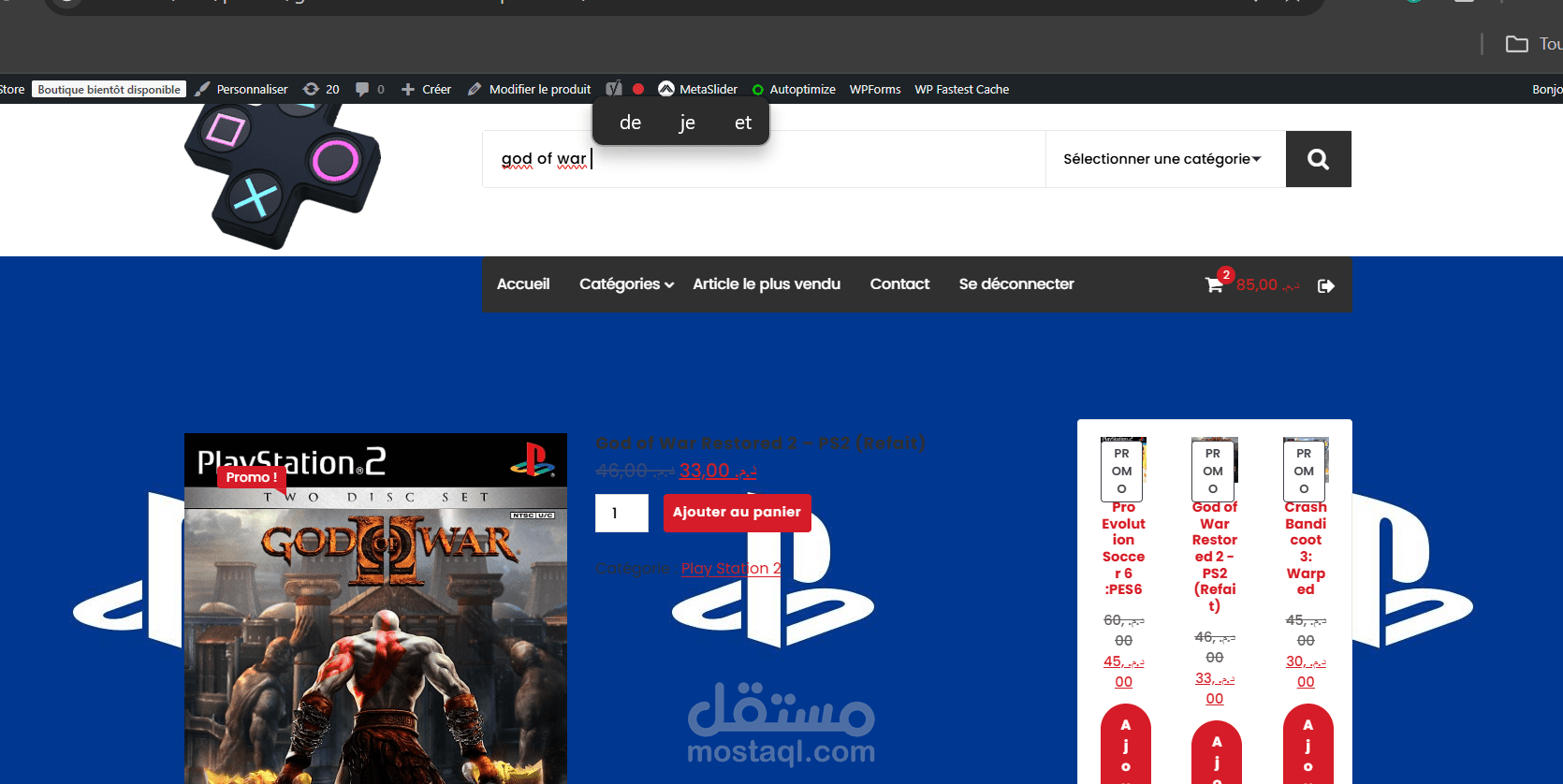The image size is (1563, 784).
Task: Open the MetaSlider admin bar item
Action: click(698, 89)
